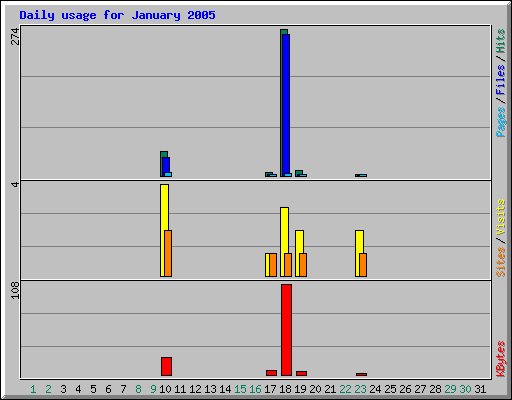Select the orange Sites bar for day 18
This screenshot has width=512, height=400.
(x=288, y=265)
